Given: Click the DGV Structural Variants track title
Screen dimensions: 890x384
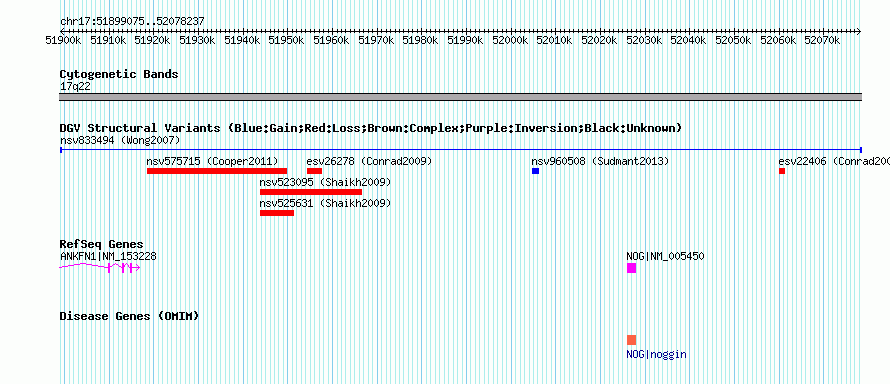Looking at the screenshot, I should 371,128.
